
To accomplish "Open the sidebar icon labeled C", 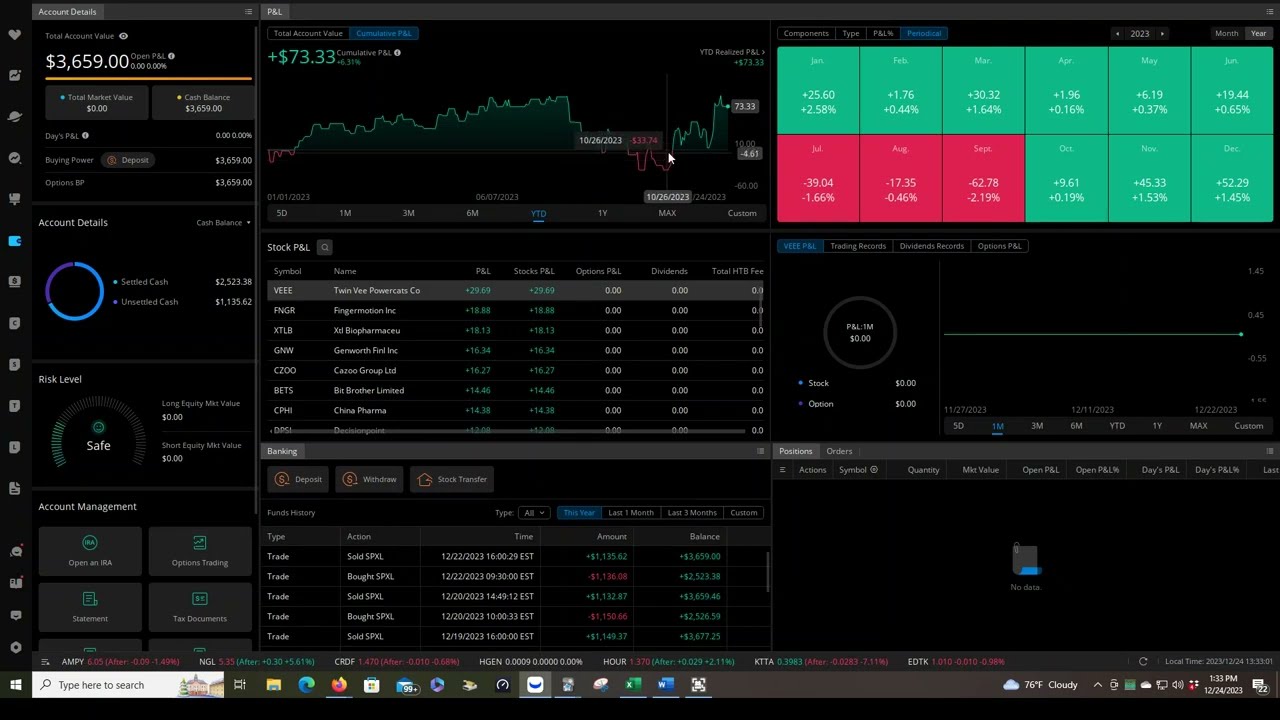I will point(15,323).
